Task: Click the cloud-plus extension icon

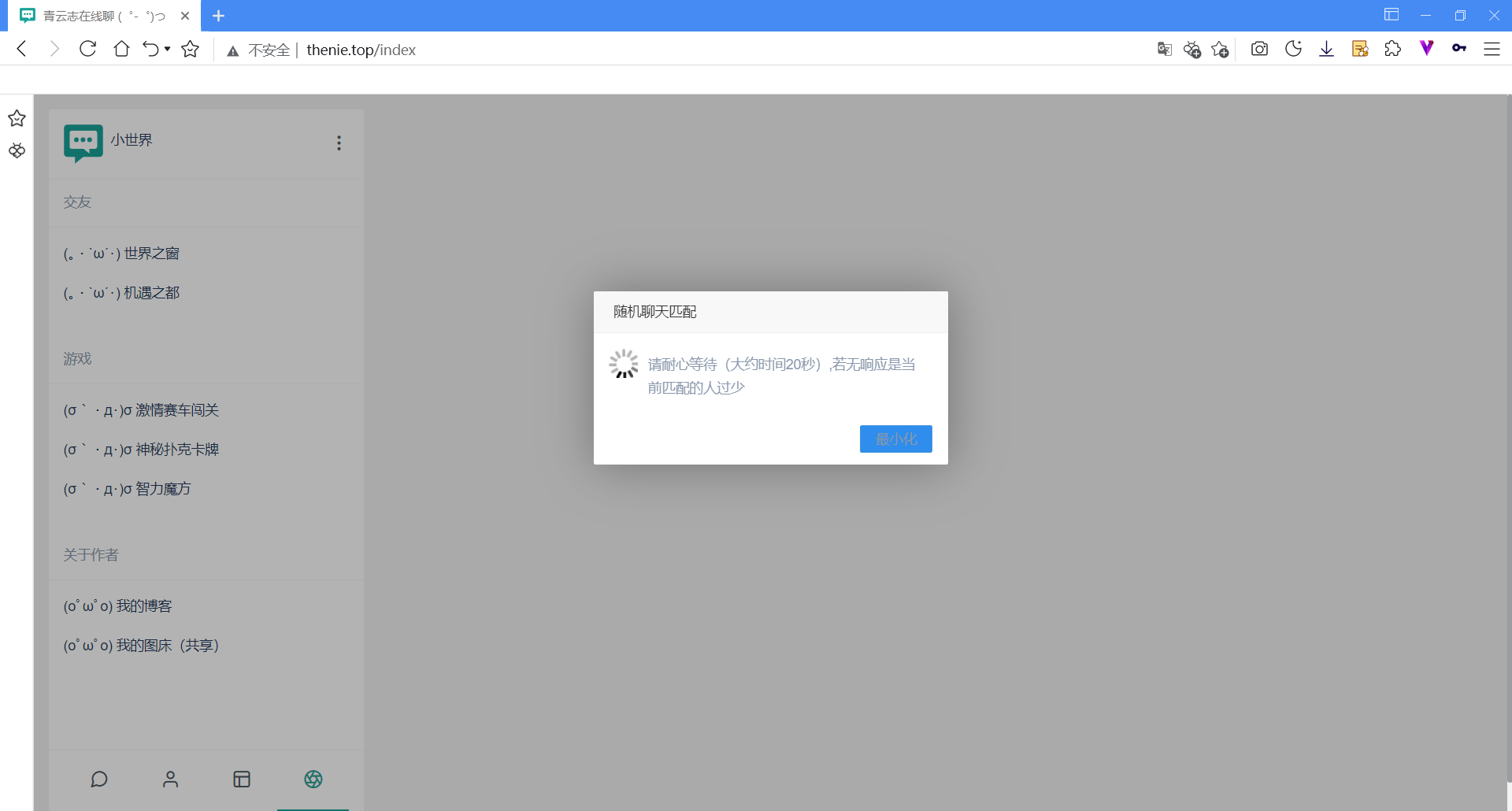Action: 1192,49
